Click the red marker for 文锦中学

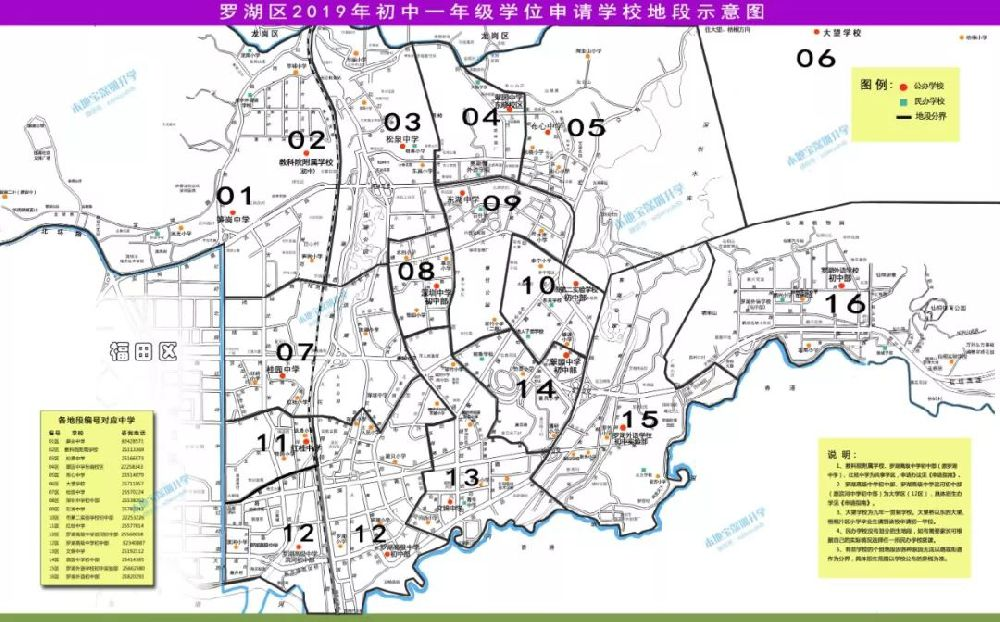tap(450, 502)
